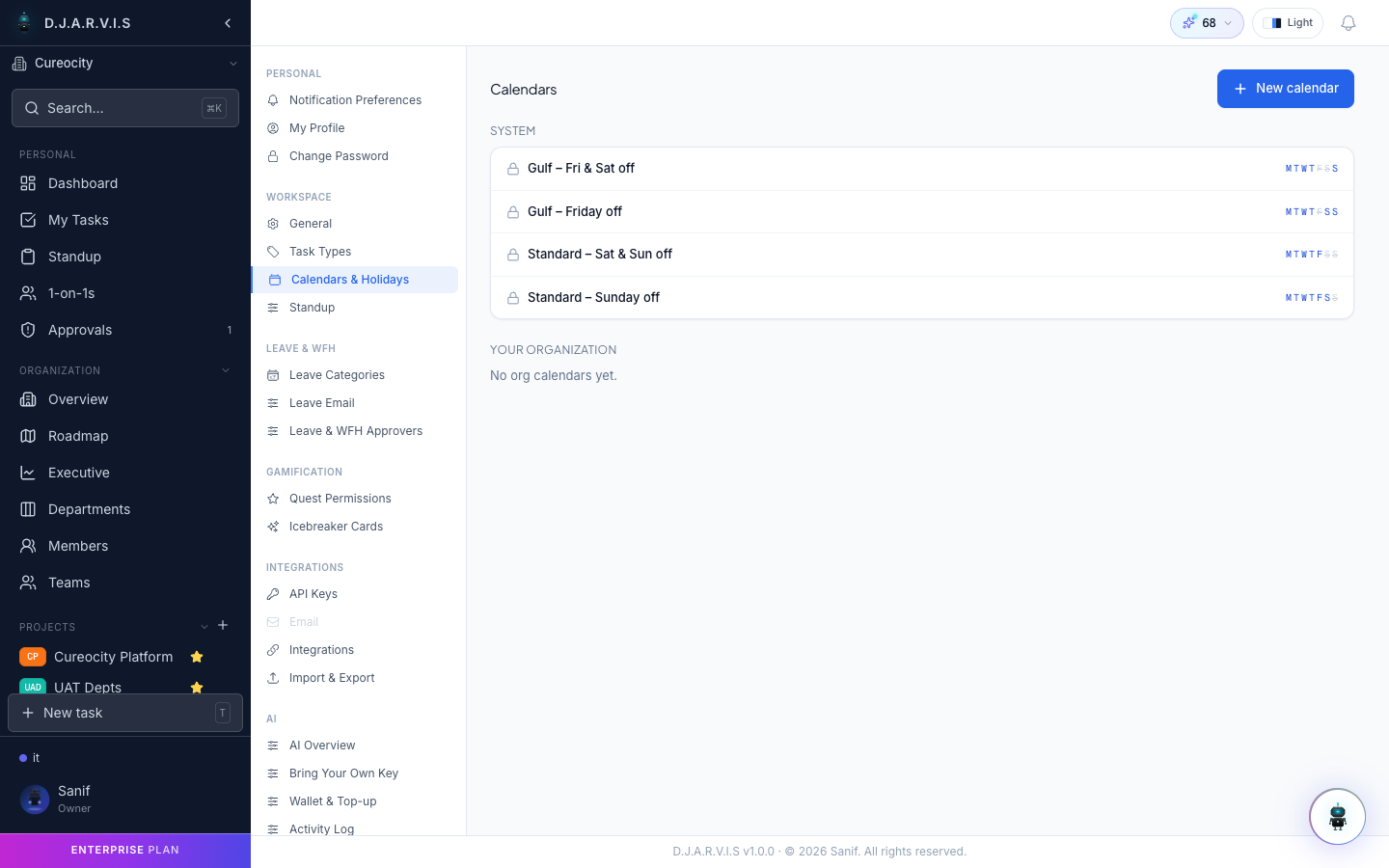Open Approvals
Image resolution: width=1389 pixels, height=868 pixels.
[x=125, y=330]
